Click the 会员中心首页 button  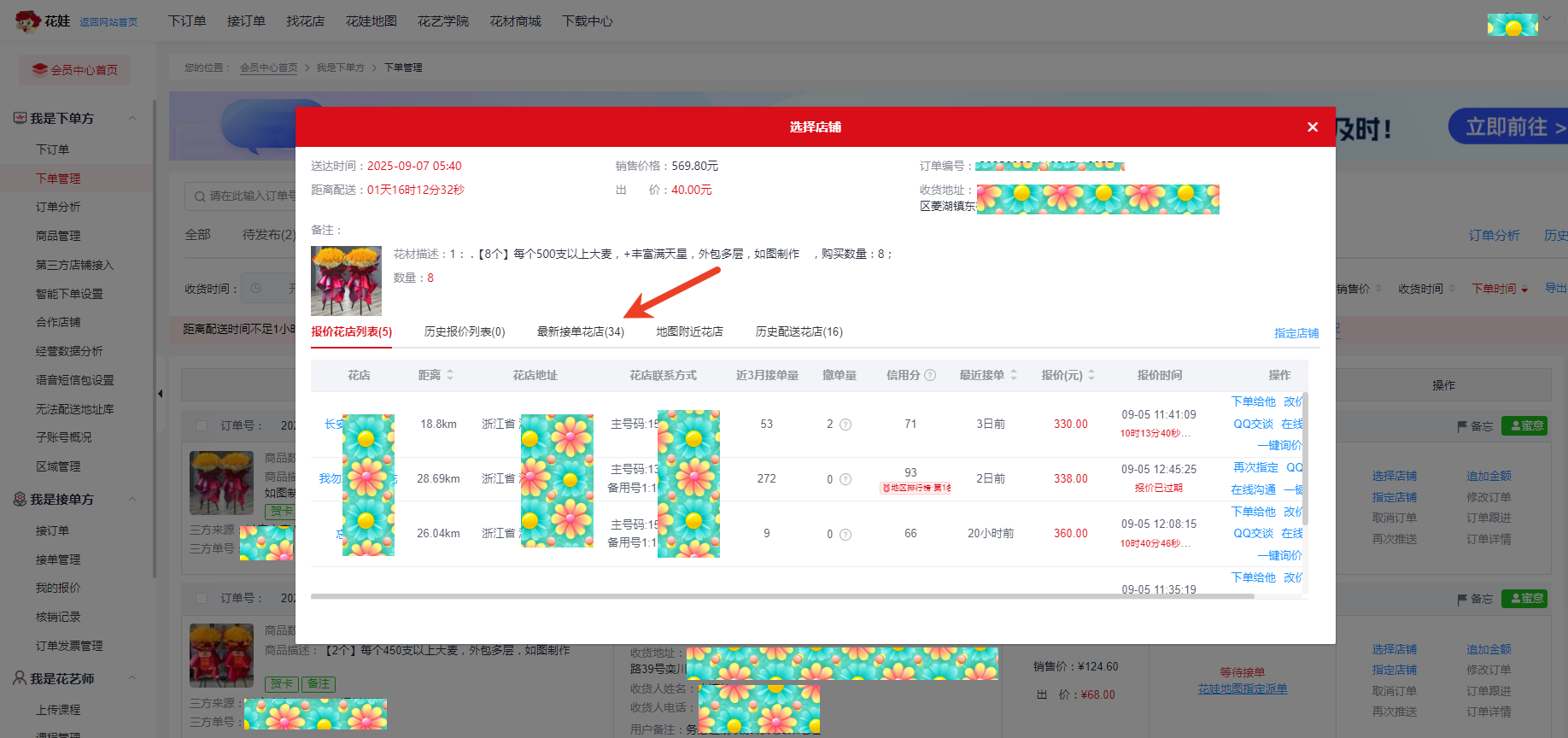click(x=75, y=70)
